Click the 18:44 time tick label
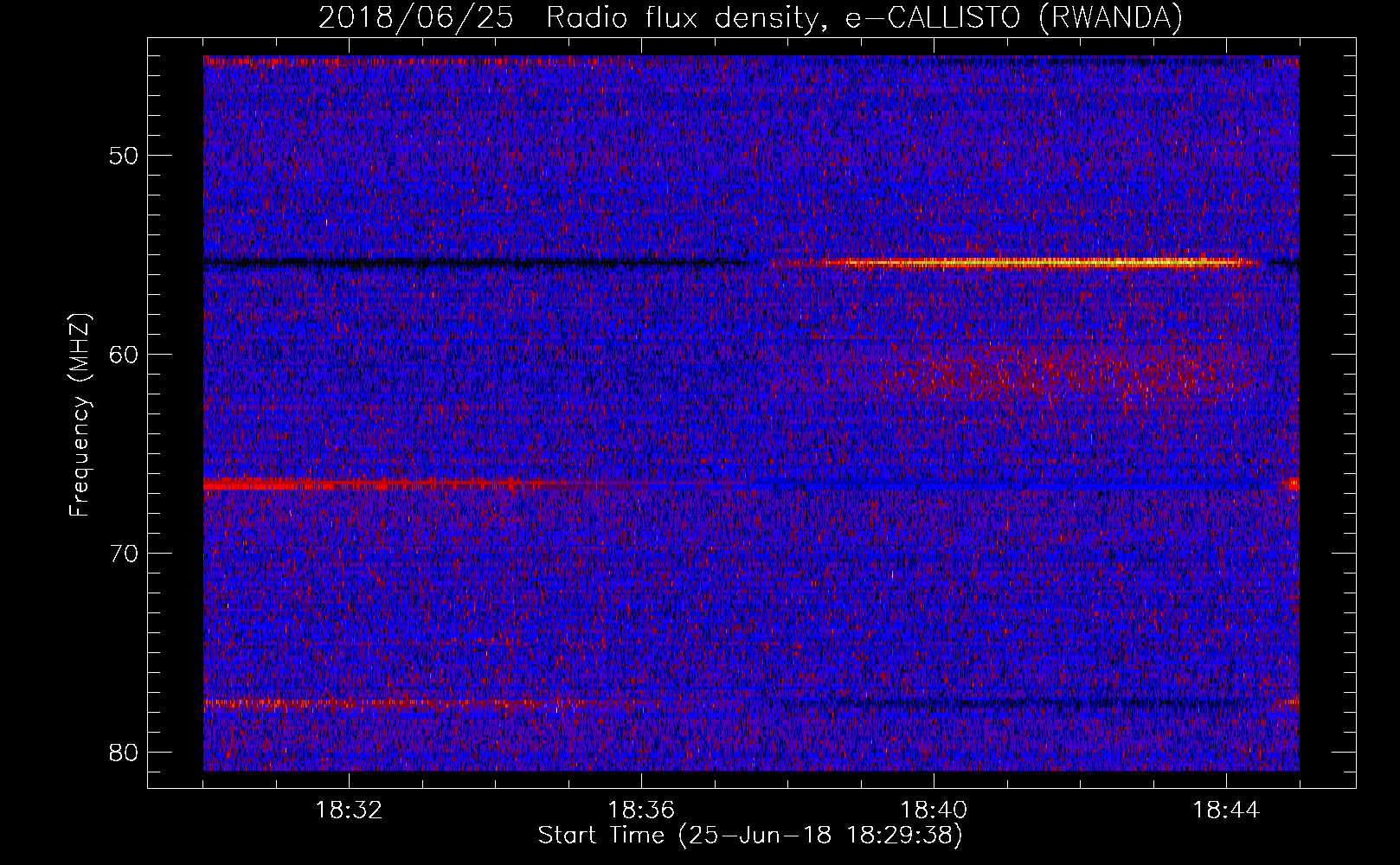This screenshot has height=865, width=1400. (1226, 811)
